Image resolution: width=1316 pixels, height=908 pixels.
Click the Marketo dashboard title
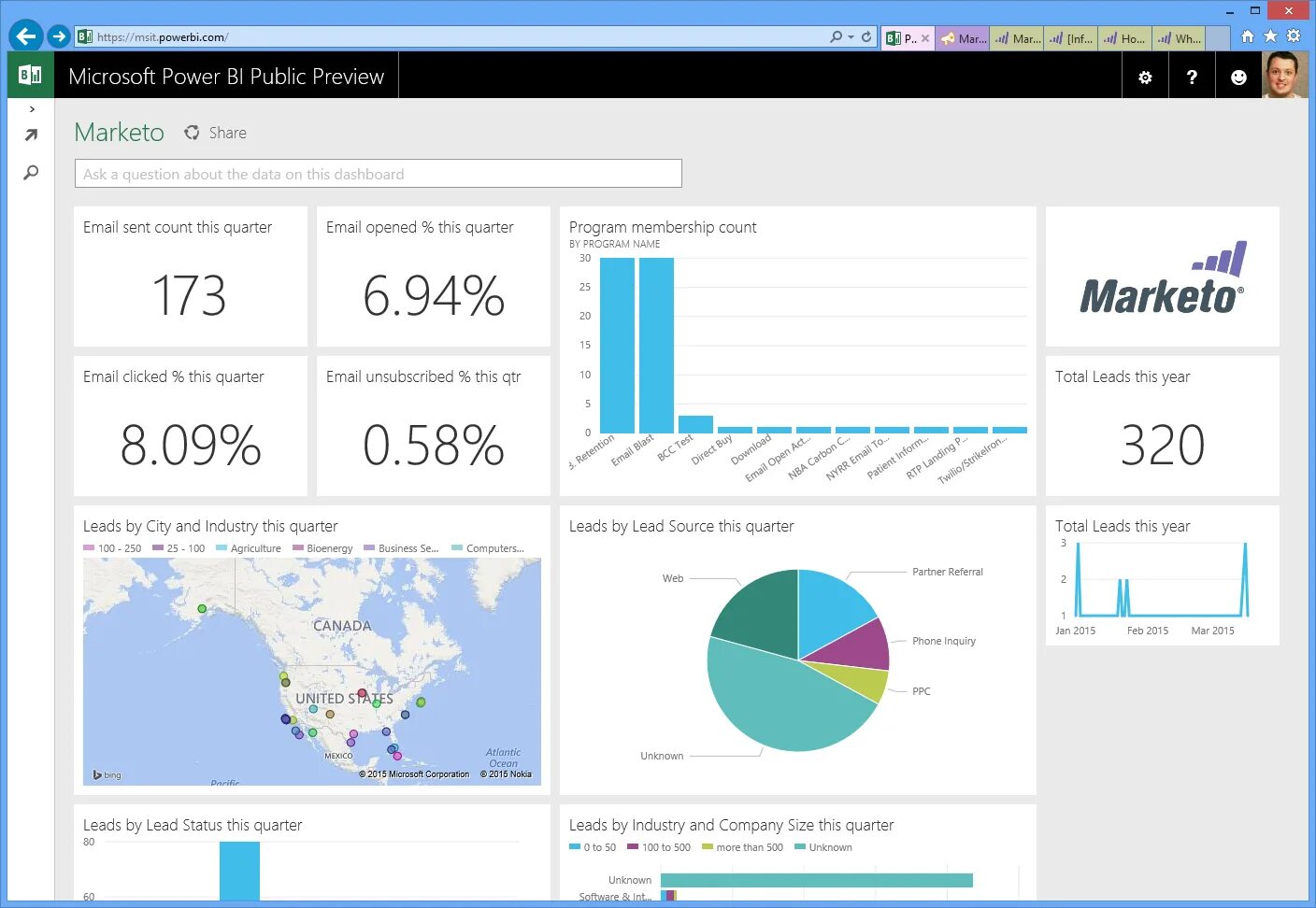(x=120, y=133)
